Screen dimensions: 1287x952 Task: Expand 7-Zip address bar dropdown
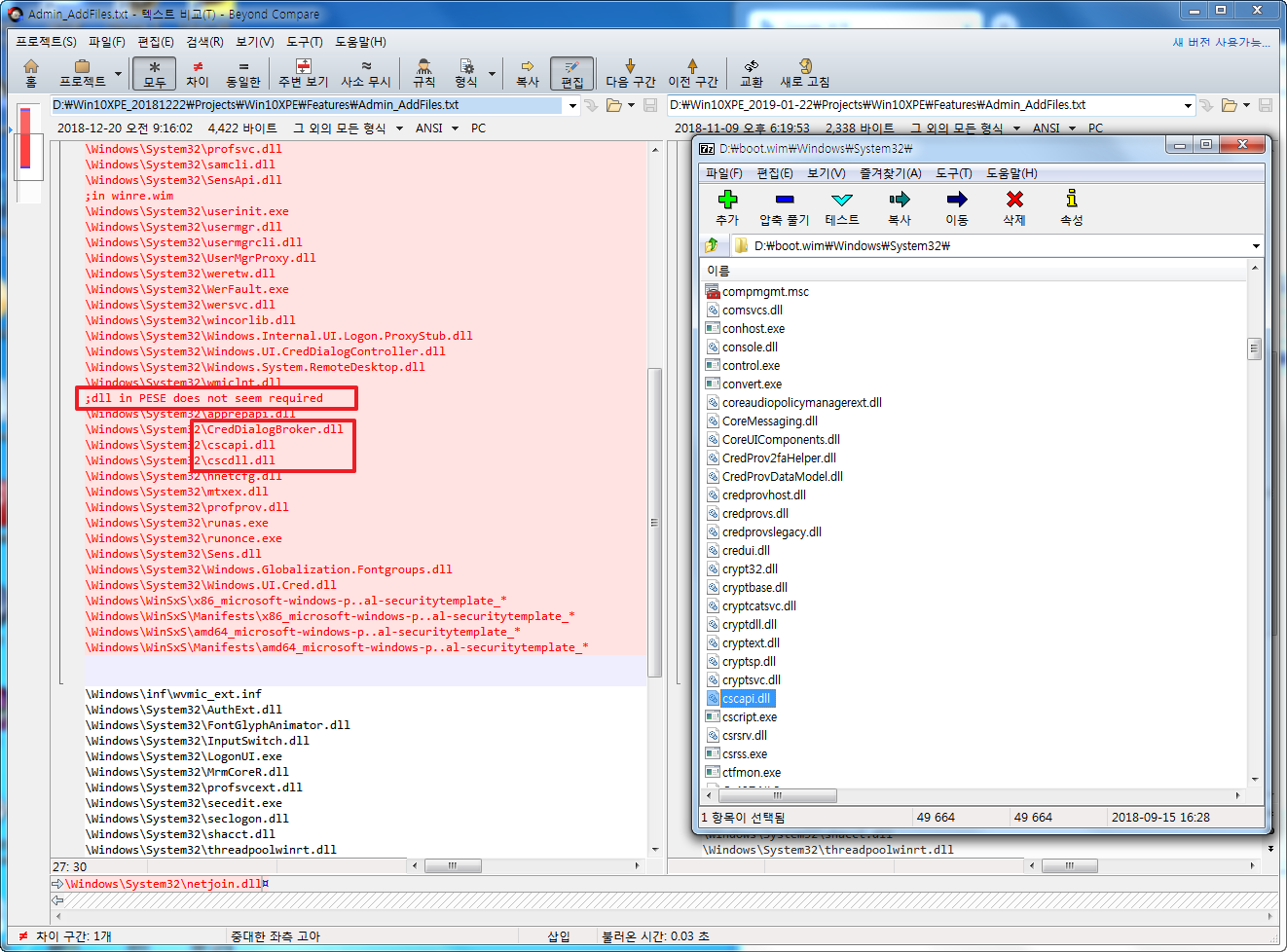coord(1256,246)
